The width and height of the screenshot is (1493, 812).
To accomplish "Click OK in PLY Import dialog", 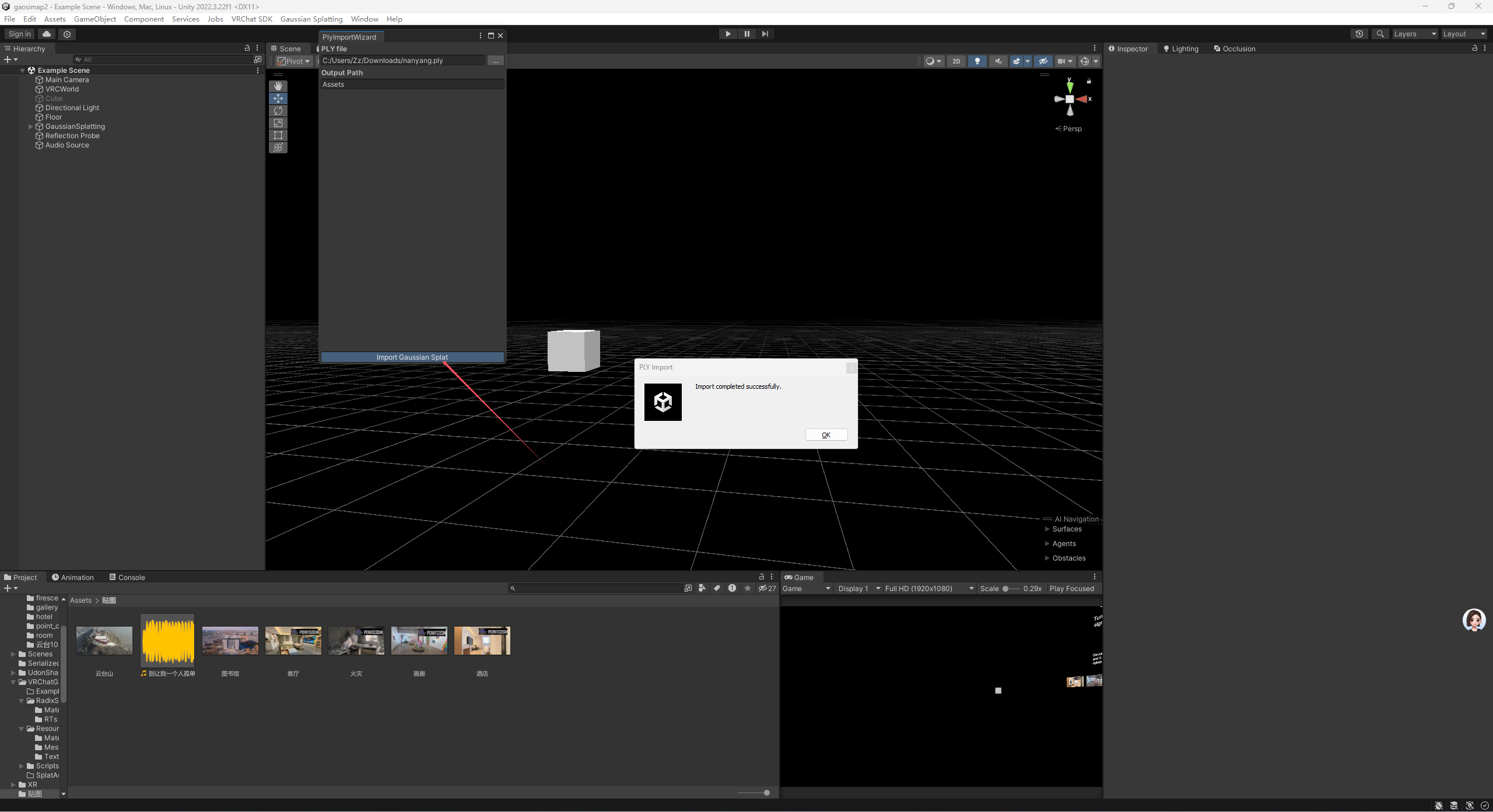I will point(826,435).
